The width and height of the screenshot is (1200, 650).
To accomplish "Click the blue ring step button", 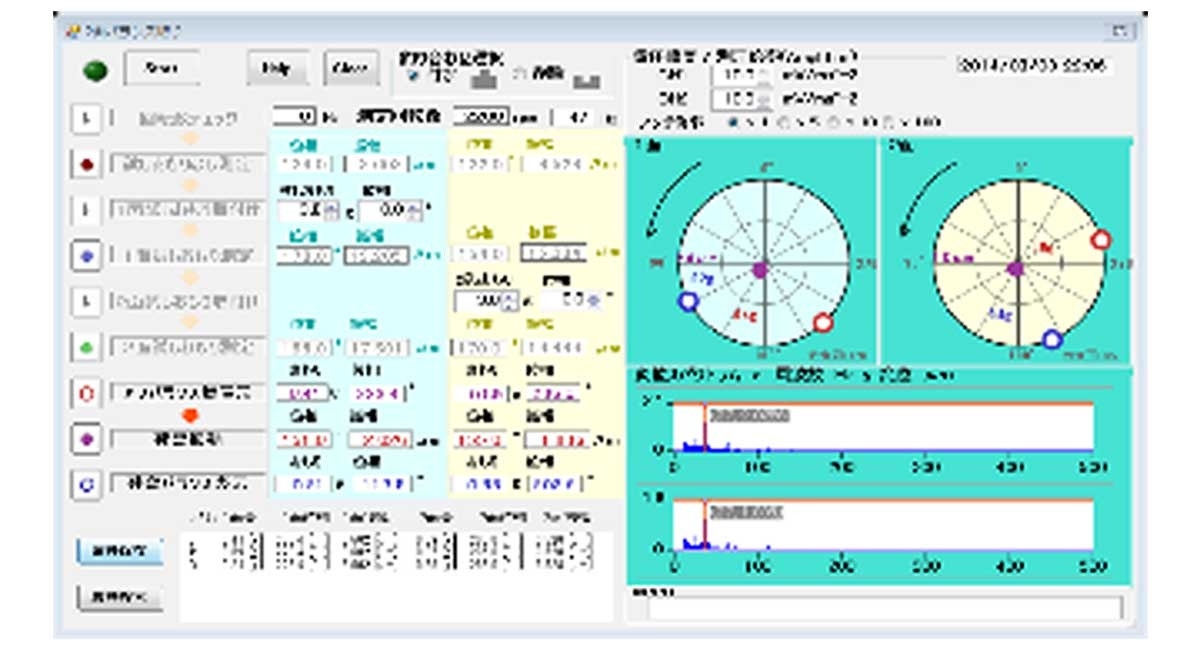I will tap(87, 484).
